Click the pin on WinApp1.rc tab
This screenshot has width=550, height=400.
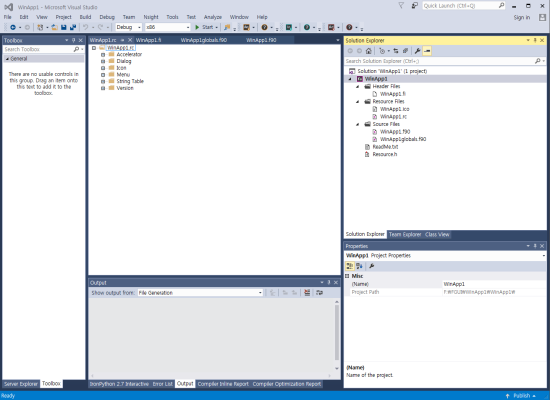coord(122,40)
